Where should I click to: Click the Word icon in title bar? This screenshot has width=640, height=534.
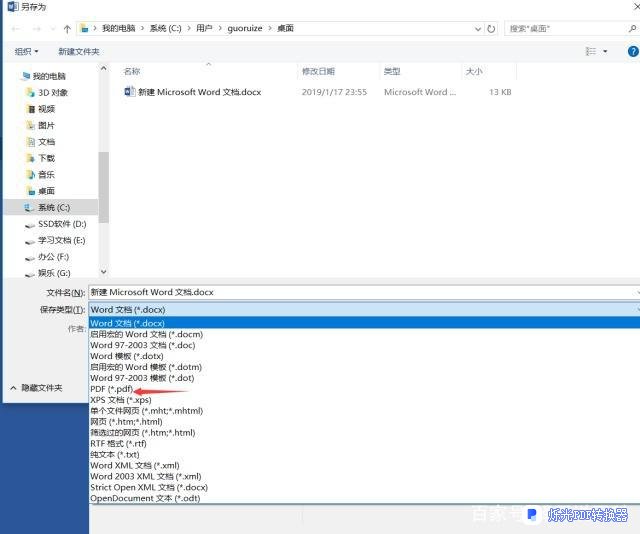point(13,6)
